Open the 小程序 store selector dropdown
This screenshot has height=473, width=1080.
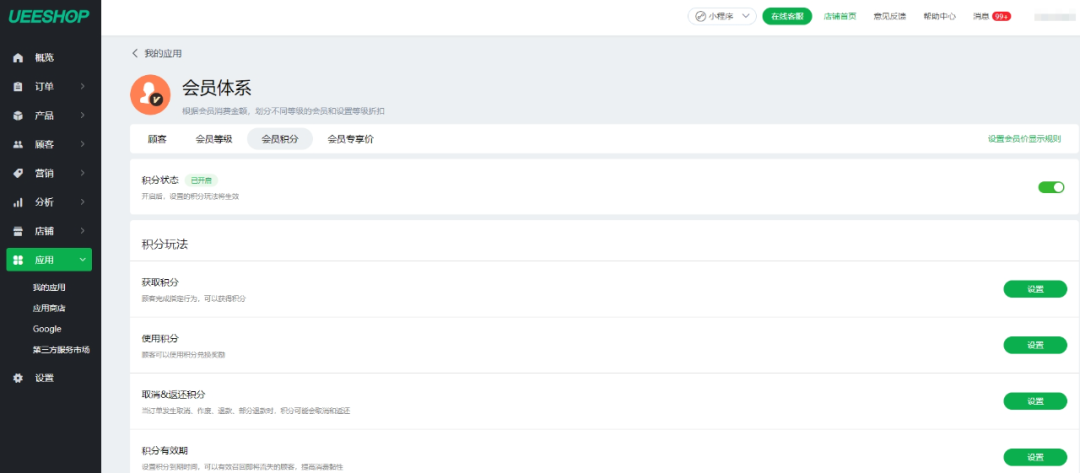click(x=720, y=16)
